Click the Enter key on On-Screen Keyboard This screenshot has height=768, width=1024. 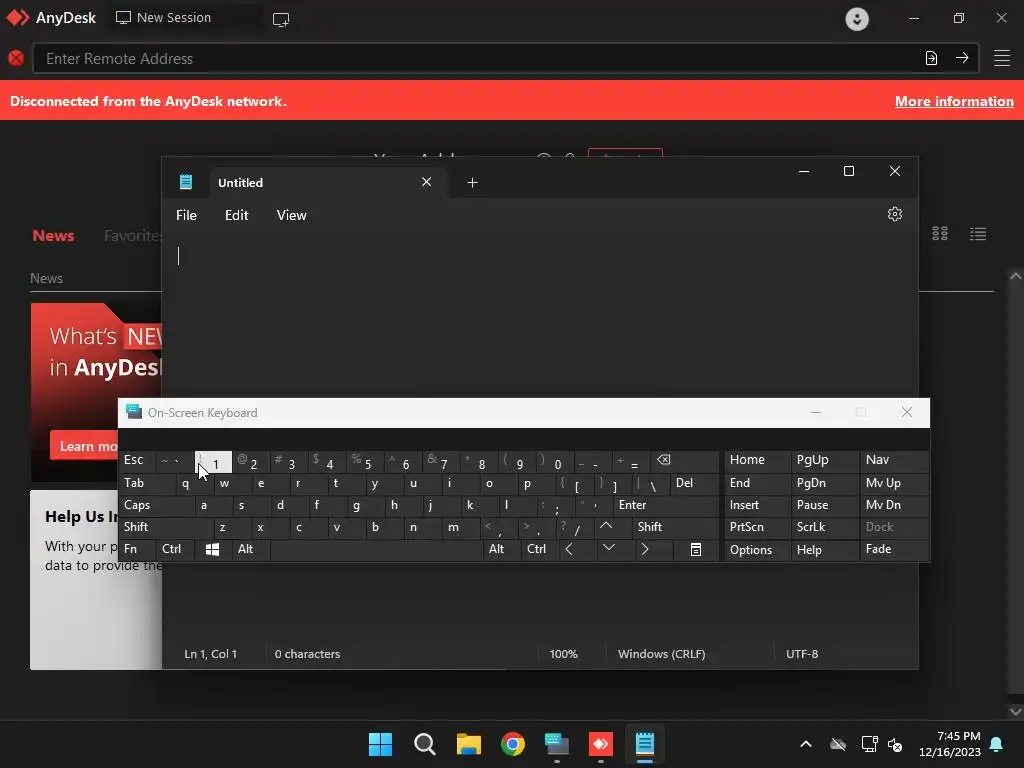pyautogui.click(x=665, y=505)
